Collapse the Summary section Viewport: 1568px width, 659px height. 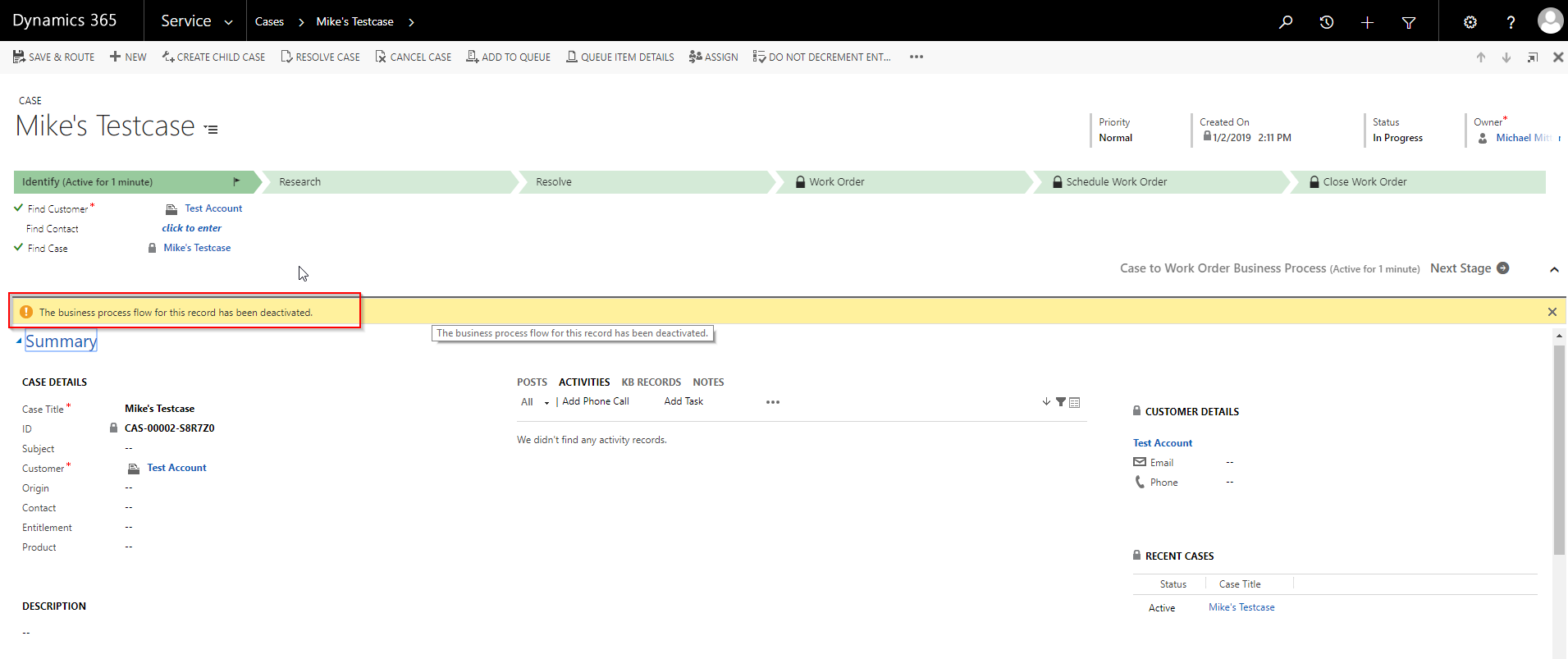point(19,341)
